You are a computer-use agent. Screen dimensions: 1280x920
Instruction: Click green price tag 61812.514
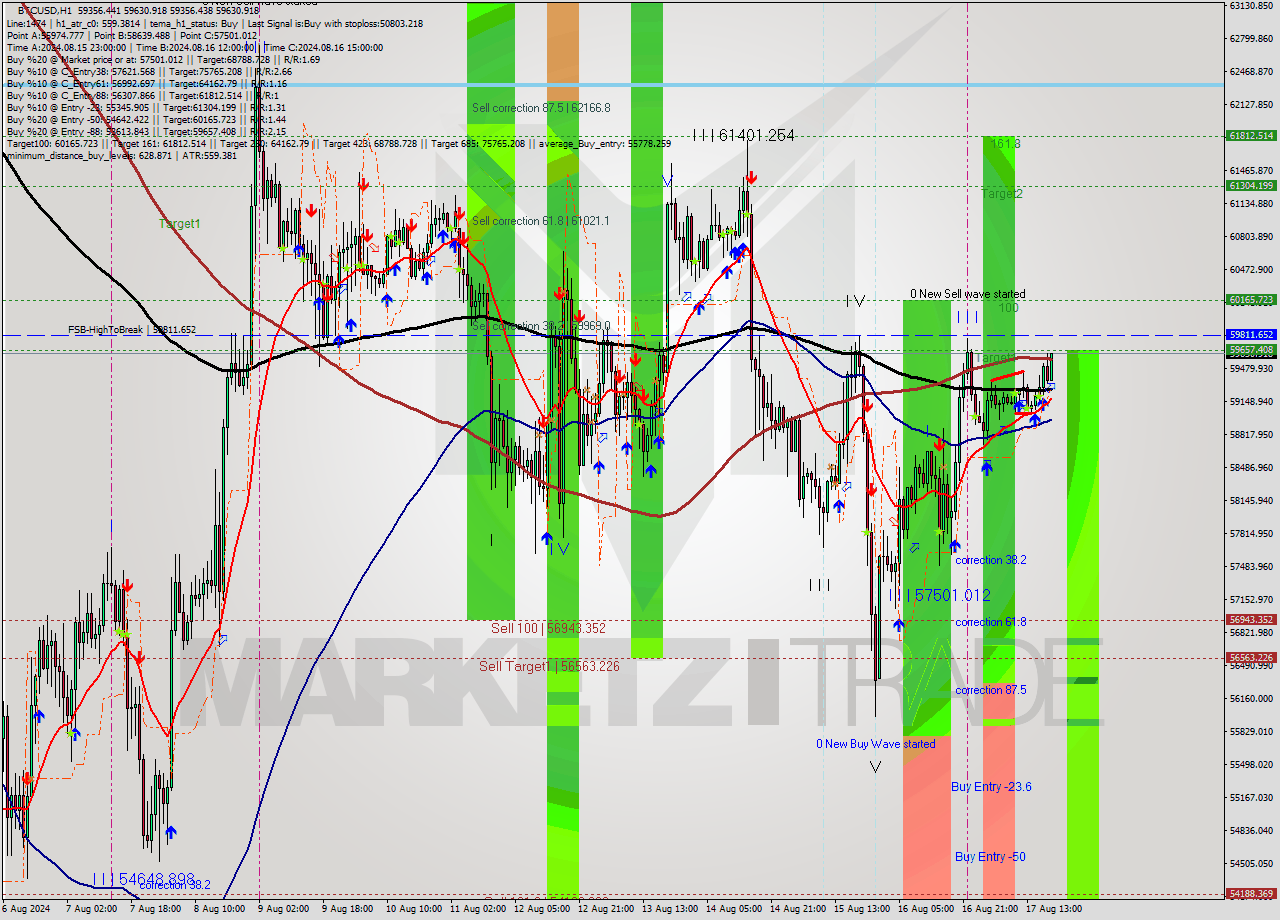pos(1250,136)
